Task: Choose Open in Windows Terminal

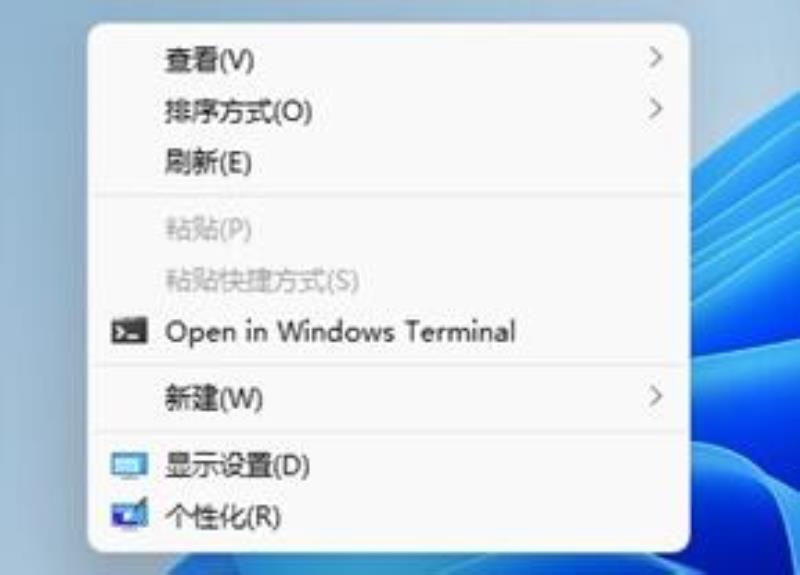Action: (389, 332)
